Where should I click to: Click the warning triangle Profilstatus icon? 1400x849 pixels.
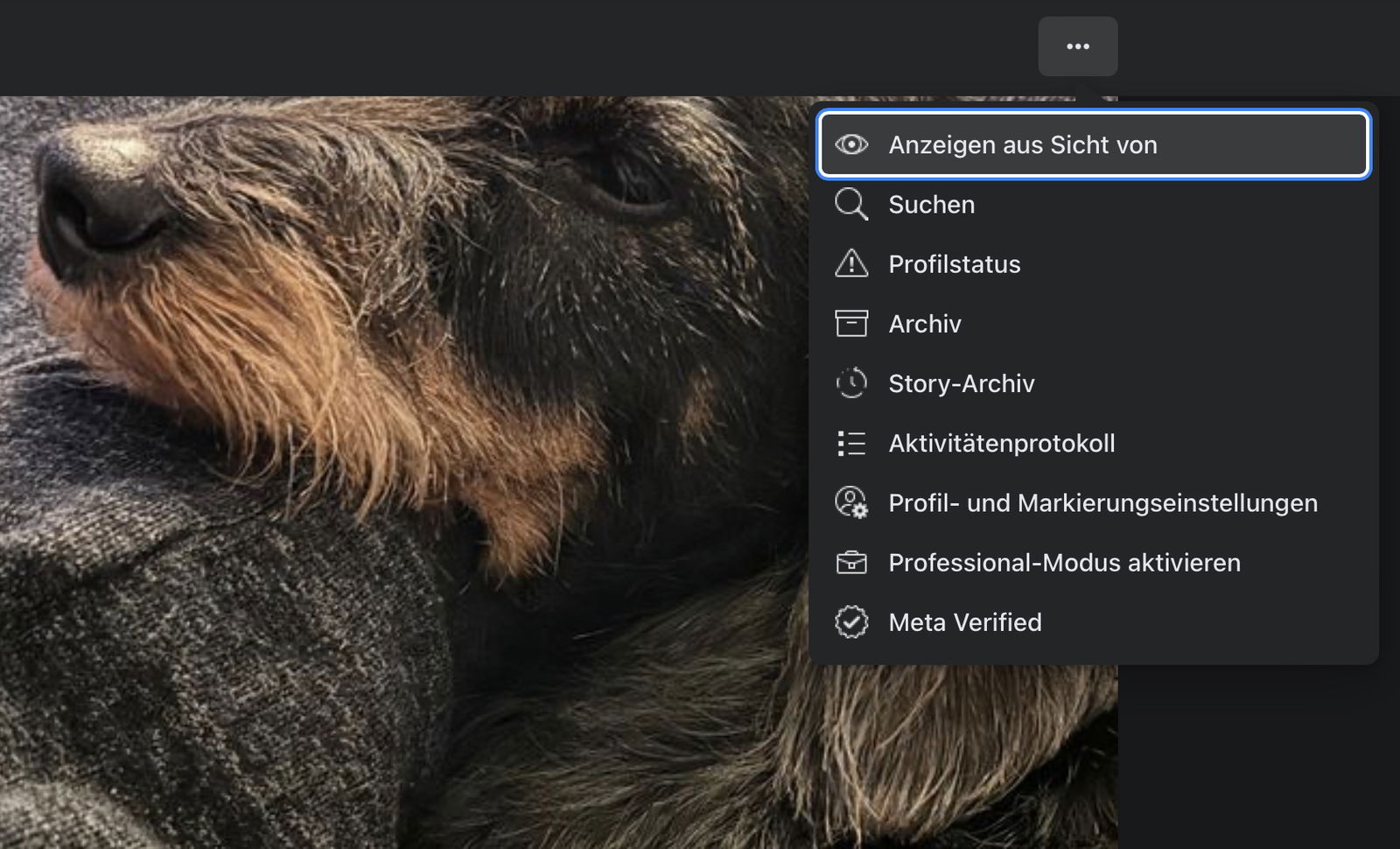(x=851, y=263)
